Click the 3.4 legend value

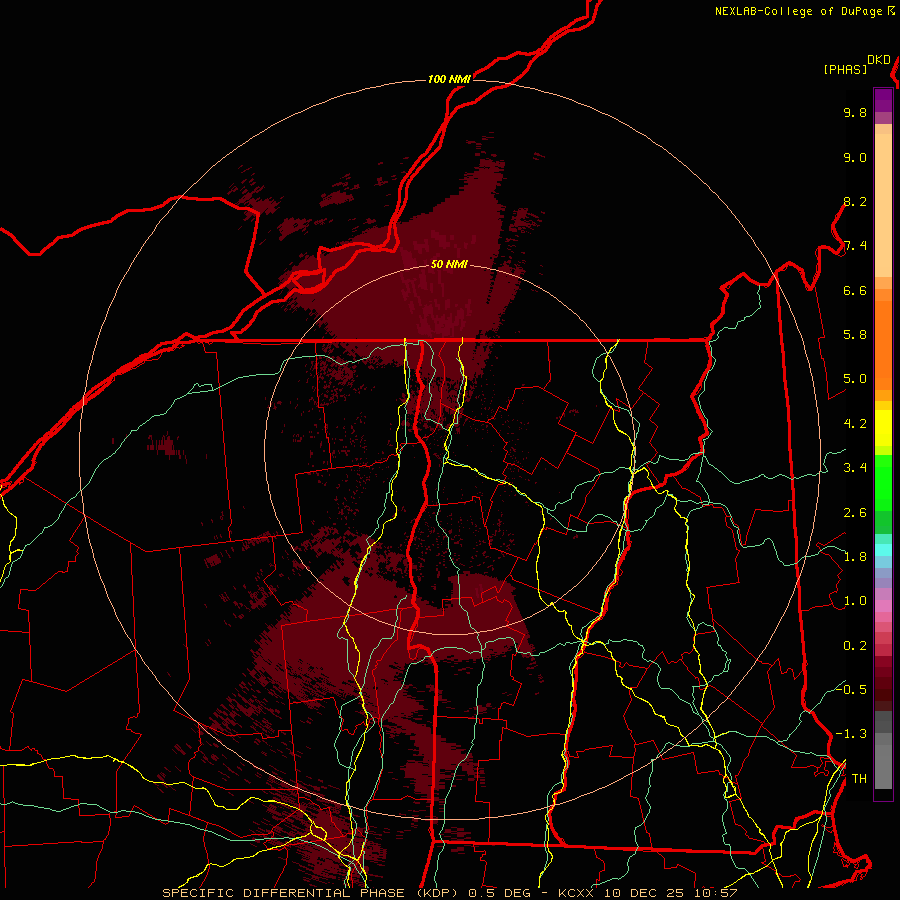(855, 468)
